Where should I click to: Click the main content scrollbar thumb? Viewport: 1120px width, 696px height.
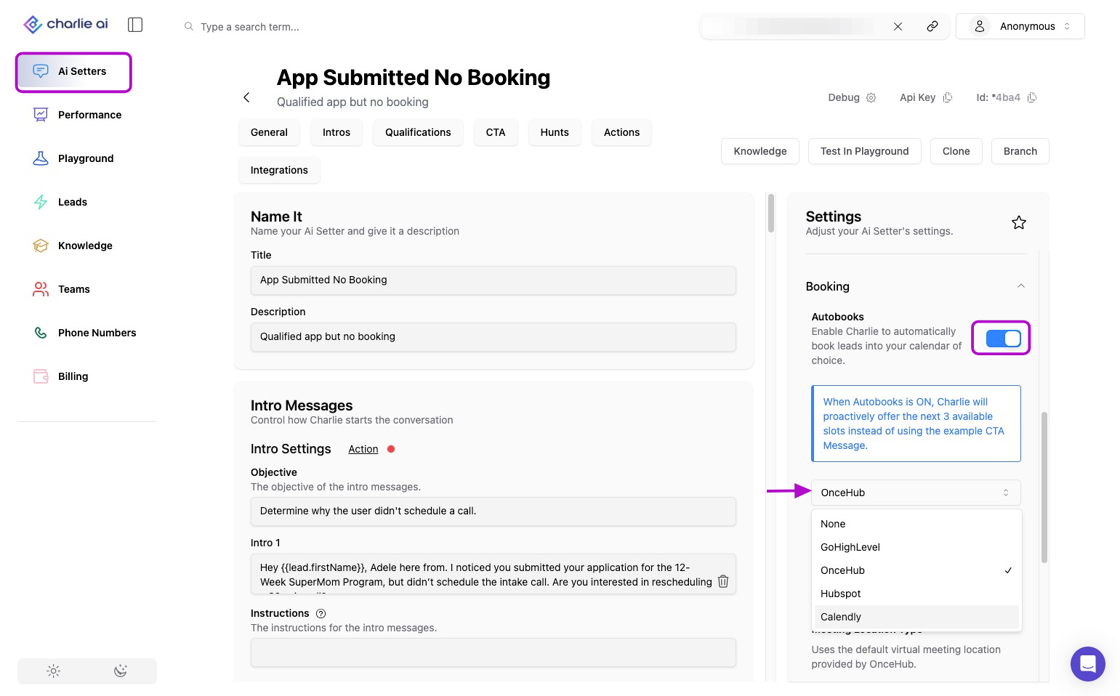[x=771, y=213]
